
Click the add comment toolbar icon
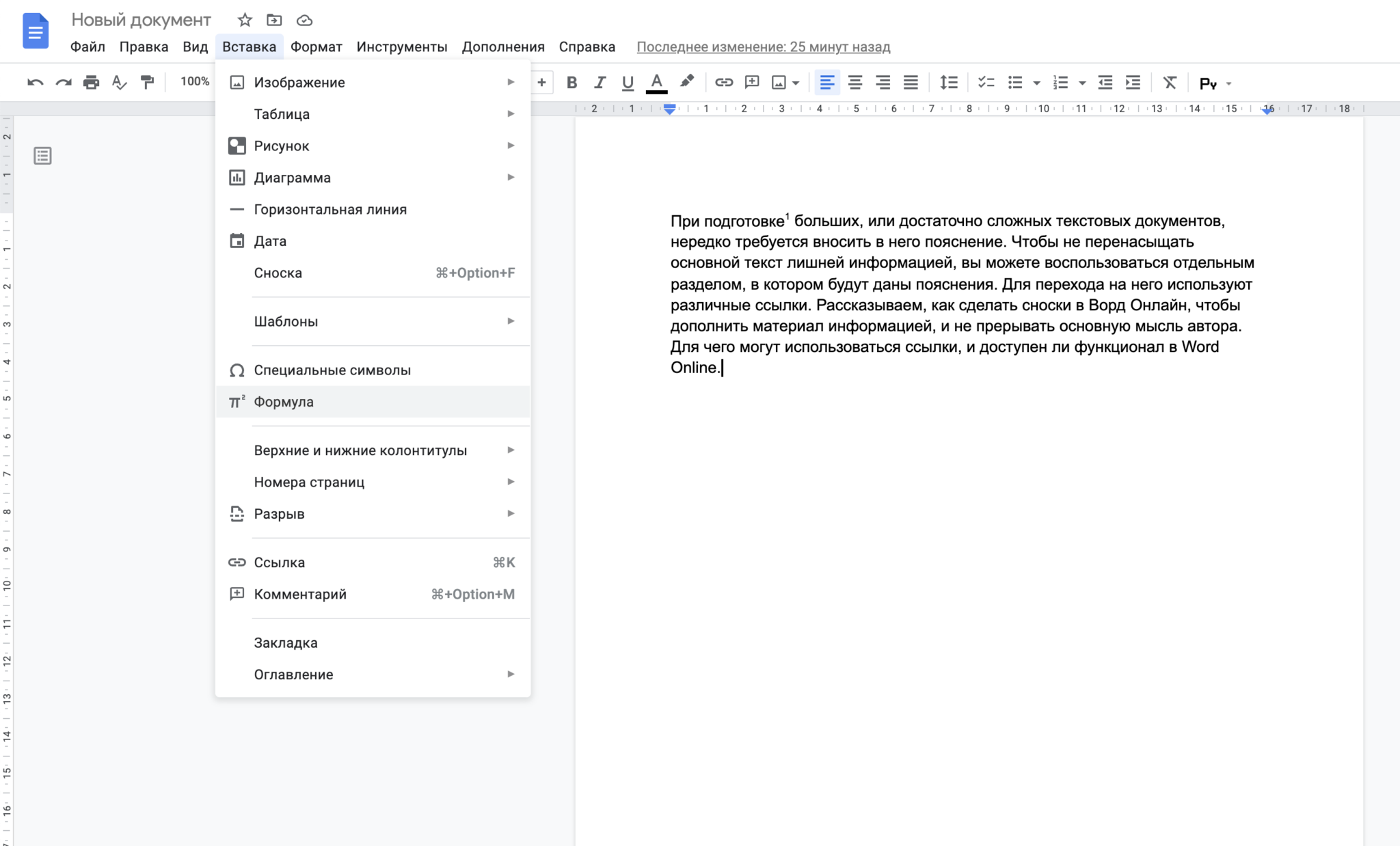pyautogui.click(x=752, y=83)
